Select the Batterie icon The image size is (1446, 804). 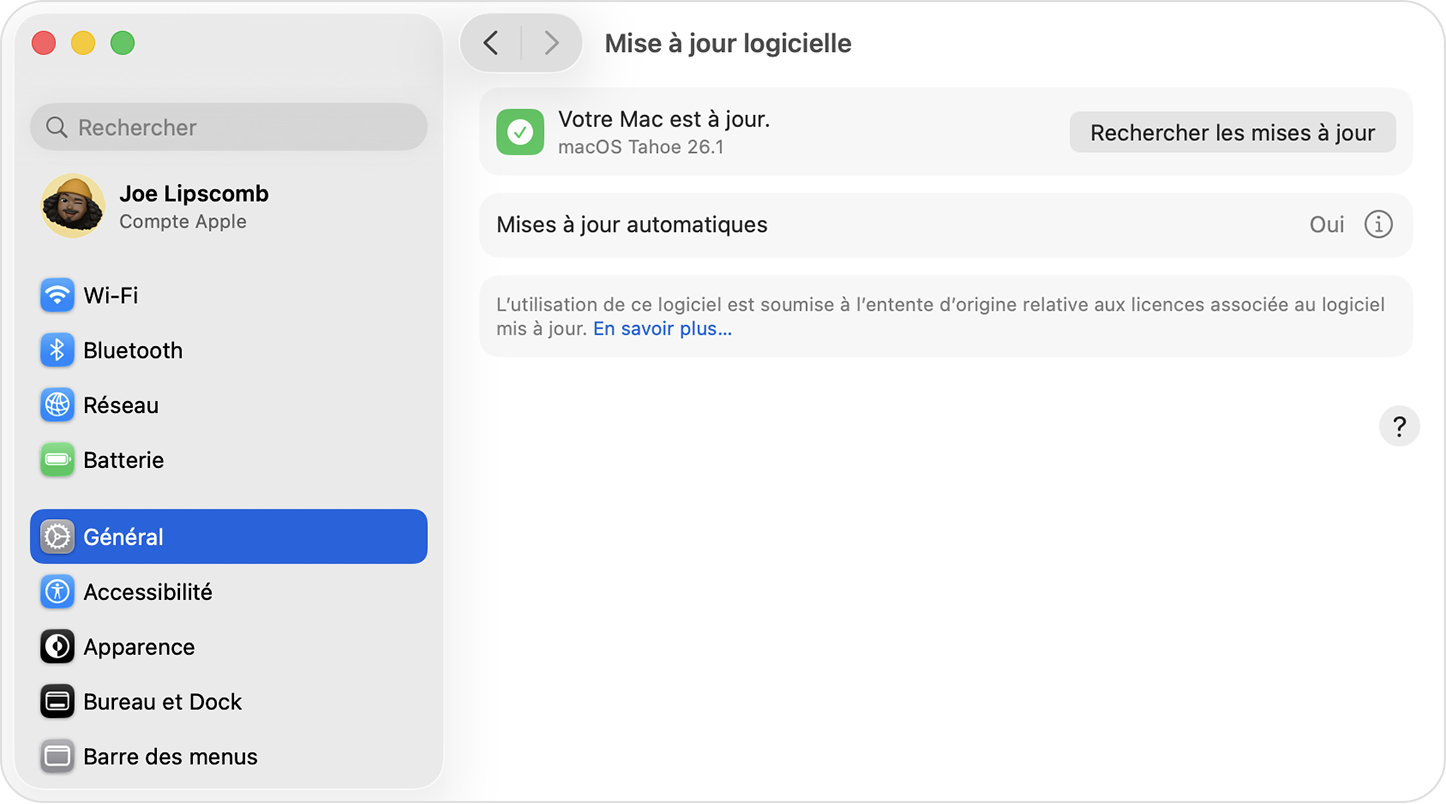57,460
